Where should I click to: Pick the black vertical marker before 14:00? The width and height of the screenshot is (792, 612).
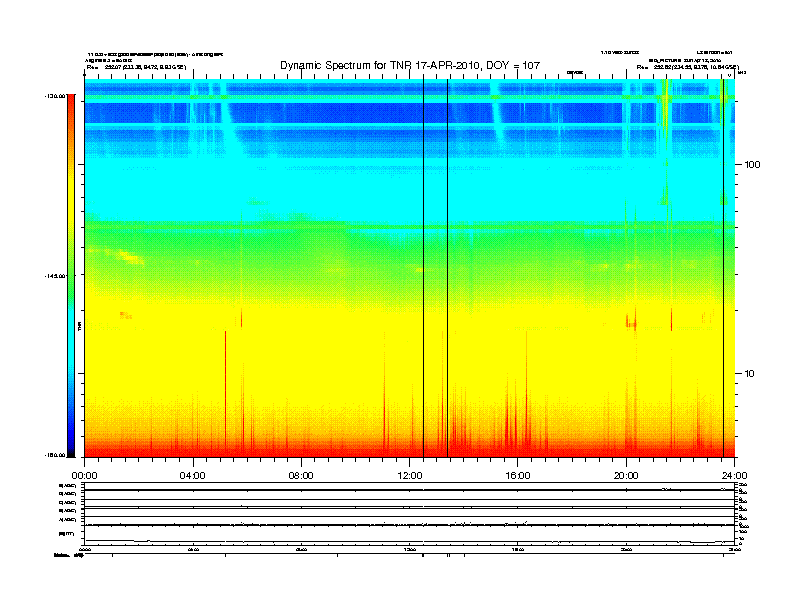point(447,268)
